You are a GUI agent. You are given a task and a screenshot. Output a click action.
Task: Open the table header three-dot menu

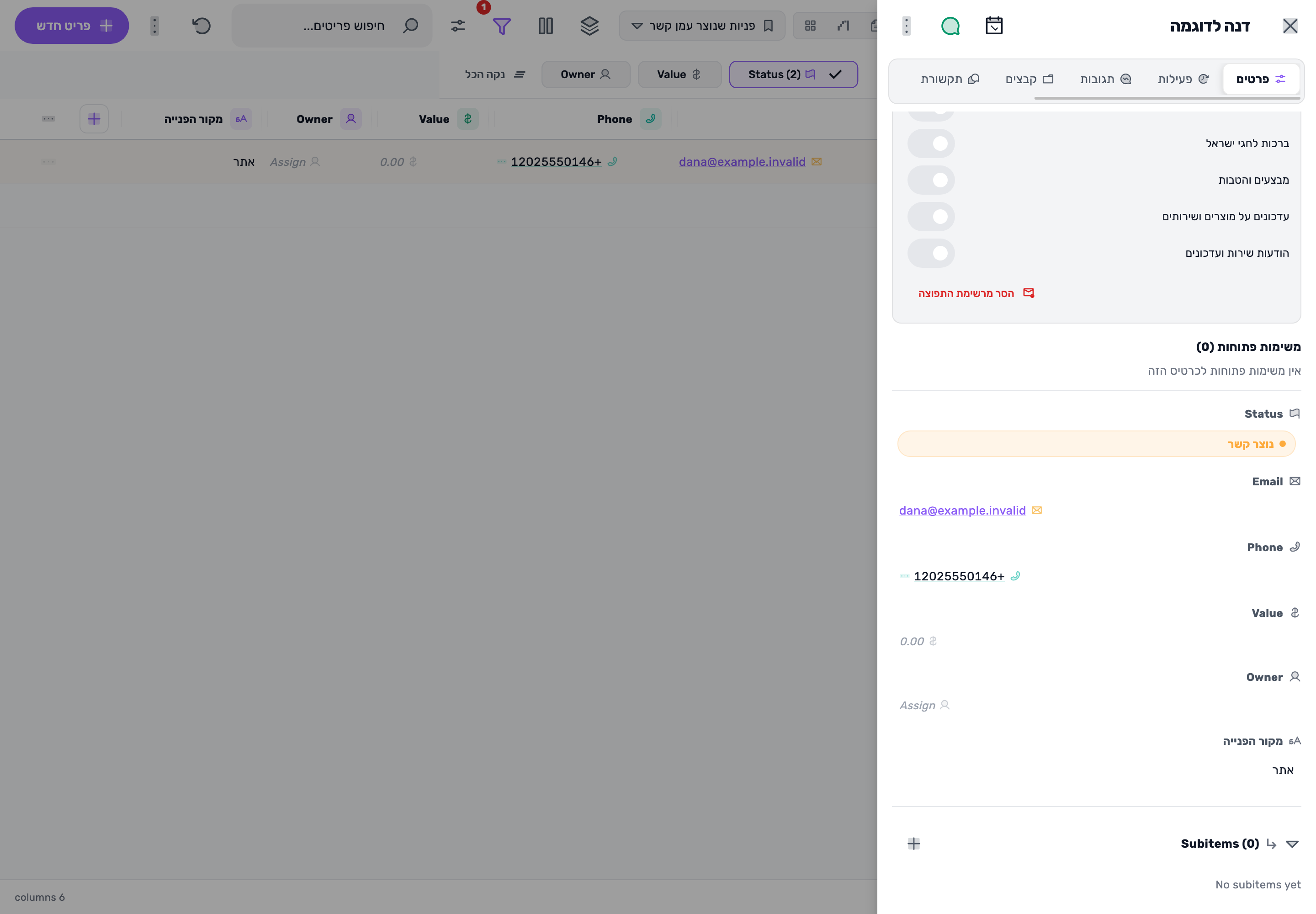click(x=48, y=119)
